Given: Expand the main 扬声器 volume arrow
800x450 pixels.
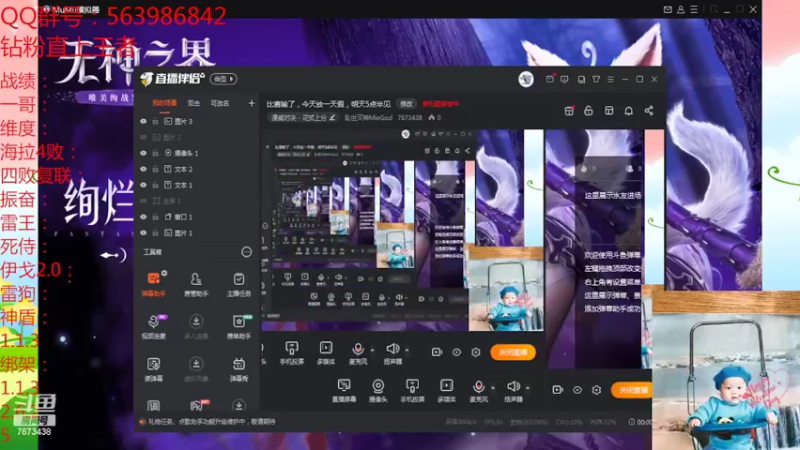Looking at the screenshot, I should point(528,388).
